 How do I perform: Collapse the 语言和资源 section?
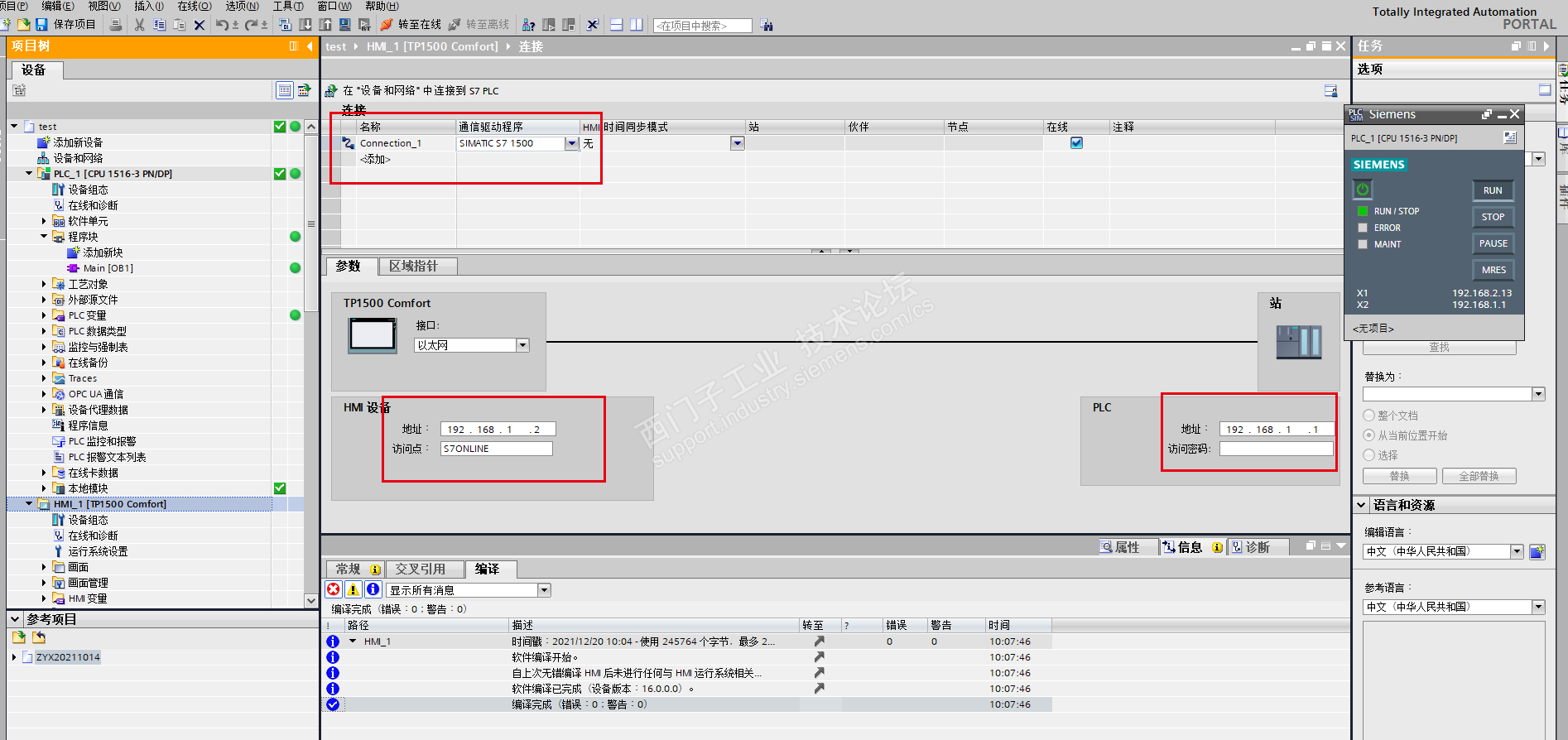1361,505
